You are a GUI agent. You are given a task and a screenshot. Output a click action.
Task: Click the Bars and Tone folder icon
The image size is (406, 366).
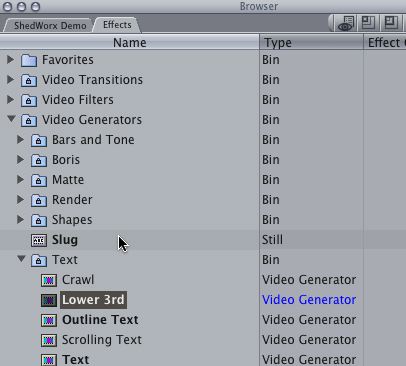(39, 140)
